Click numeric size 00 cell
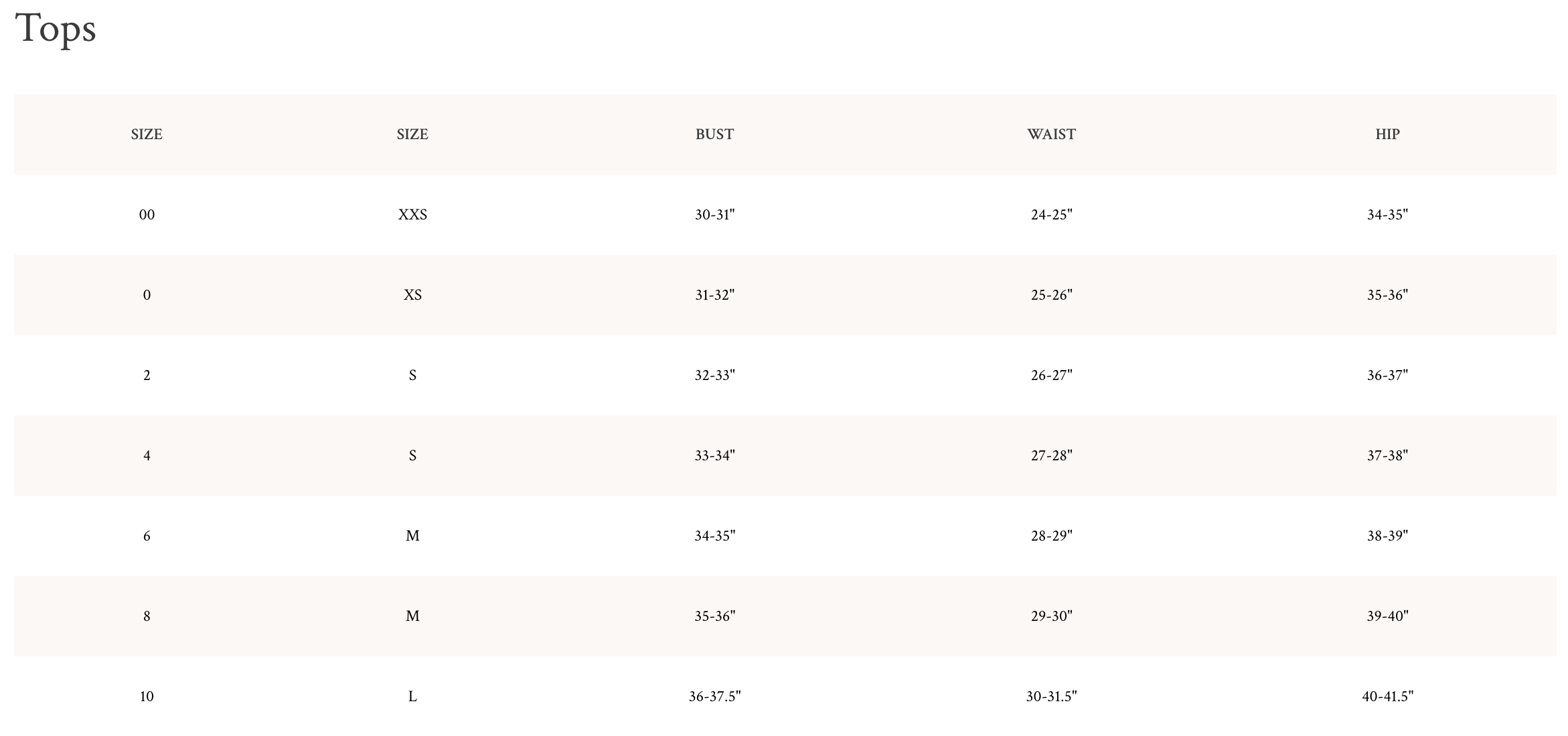This screenshot has width=1568, height=736. [x=147, y=215]
